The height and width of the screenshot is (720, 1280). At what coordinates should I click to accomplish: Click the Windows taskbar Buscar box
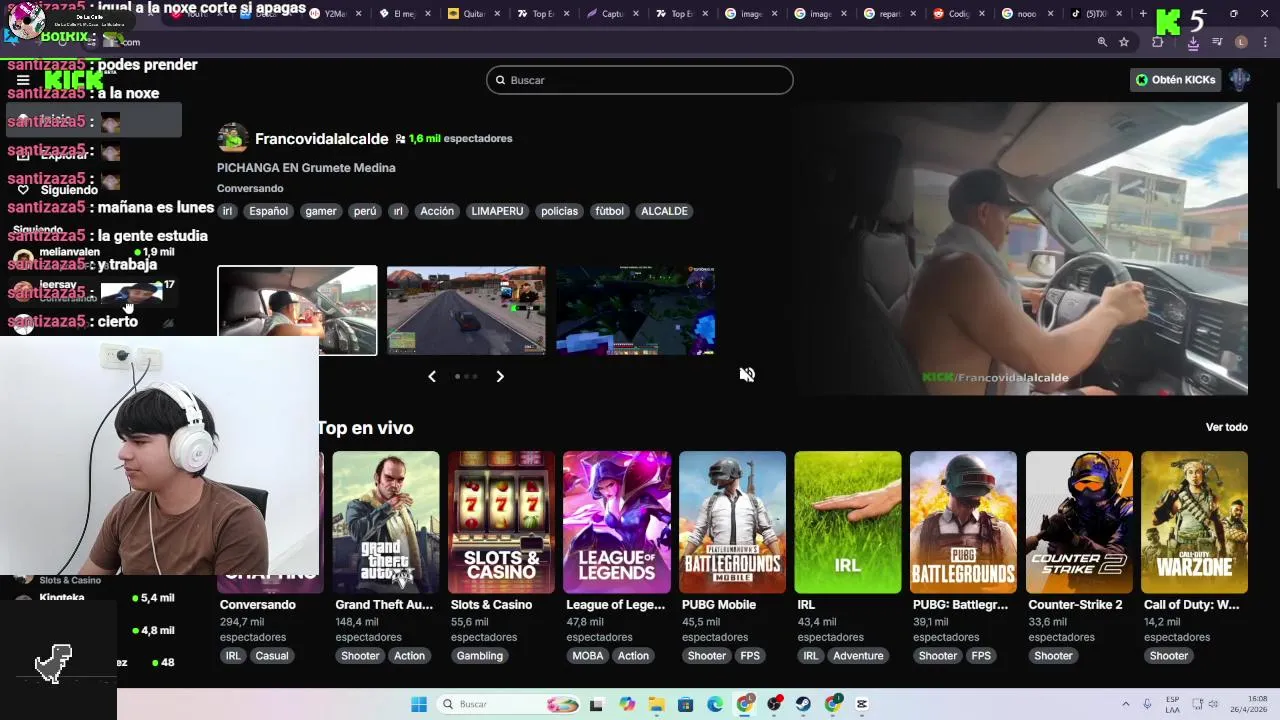coord(507,704)
